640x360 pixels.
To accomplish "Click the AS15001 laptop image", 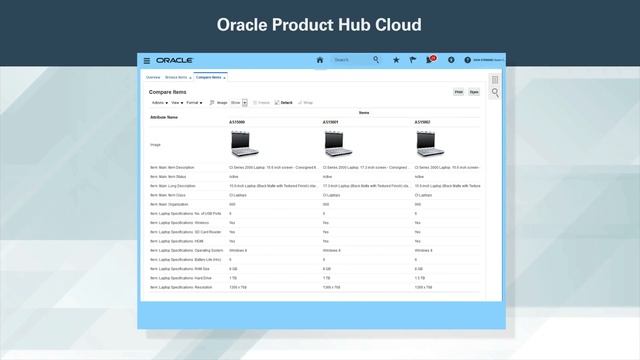I will (x=338, y=144).
